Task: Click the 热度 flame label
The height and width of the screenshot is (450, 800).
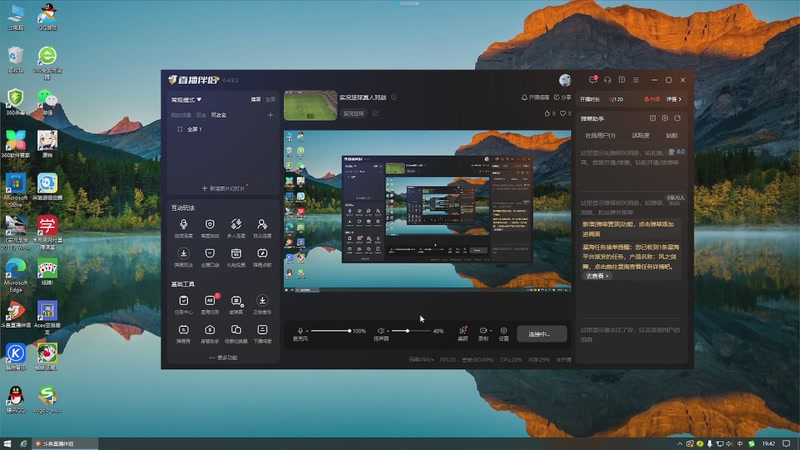Action: pos(652,99)
